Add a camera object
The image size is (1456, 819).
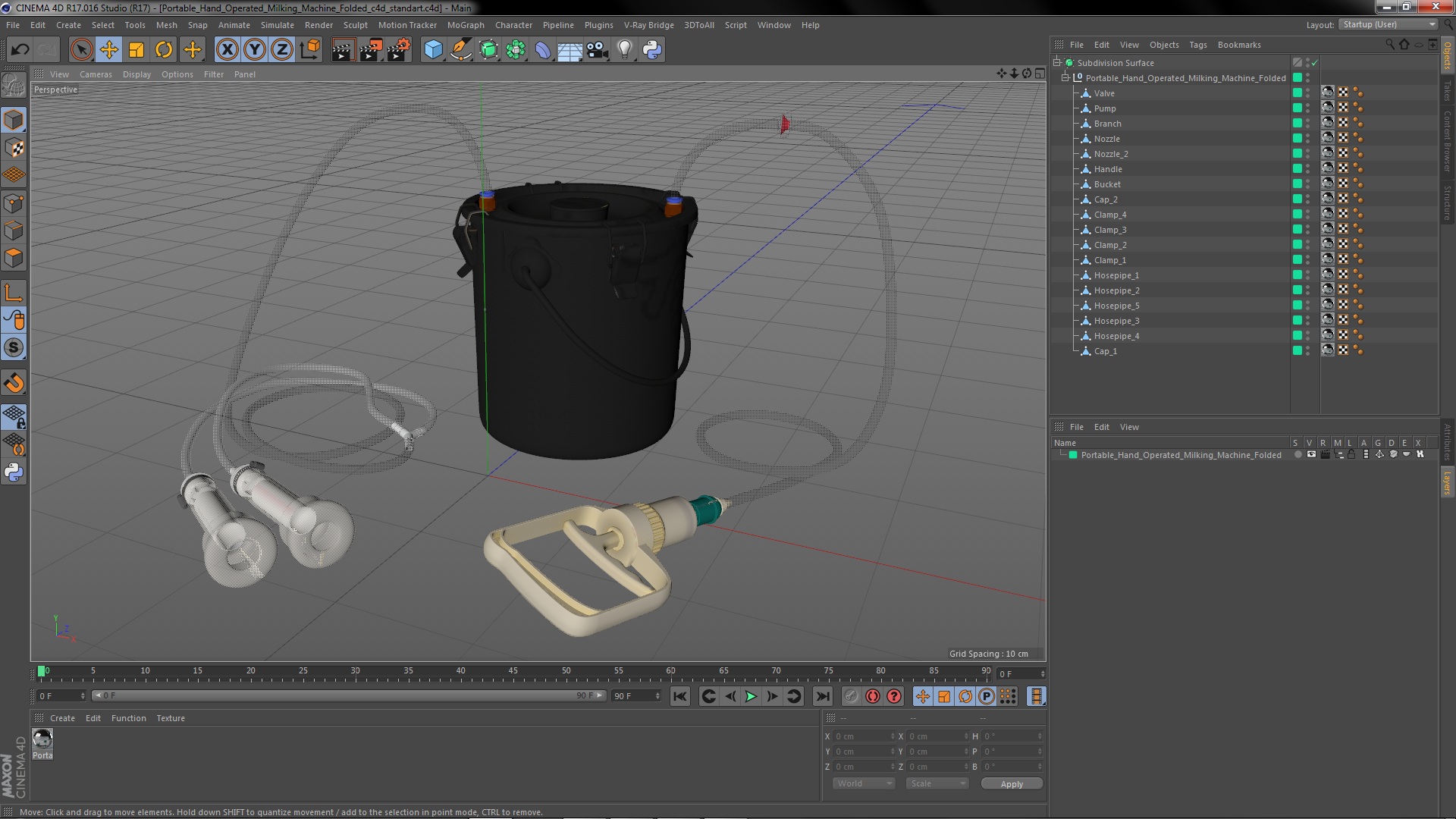pos(598,50)
